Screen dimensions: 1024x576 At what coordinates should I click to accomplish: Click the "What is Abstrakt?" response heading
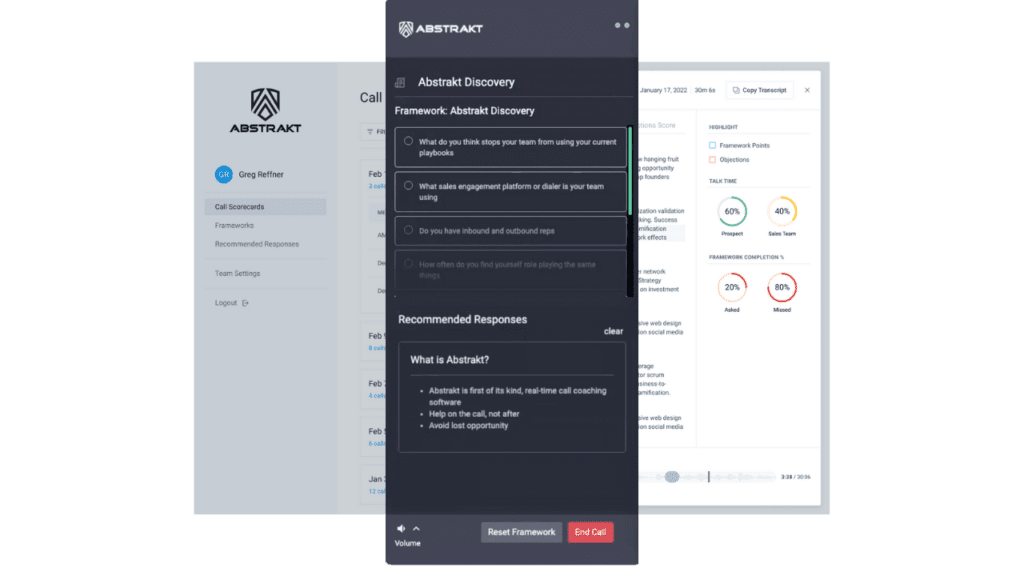click(x=449, y=360)
